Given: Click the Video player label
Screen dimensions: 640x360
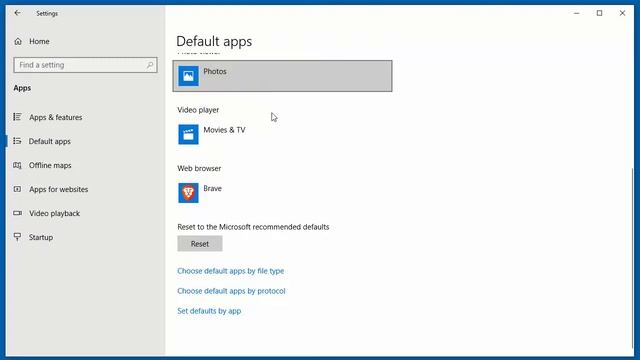Looking at the screenshot, I should 198,110.
